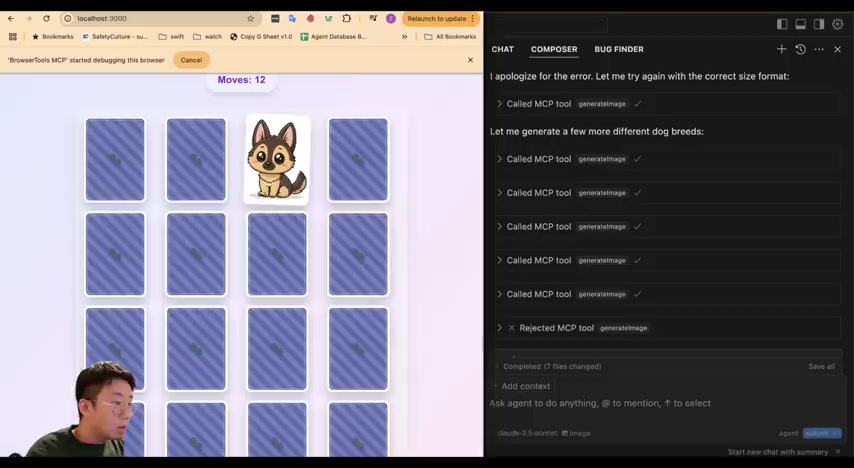854x468 pixels.
Task: Reload the localhost page
Action: click(46, 19)
